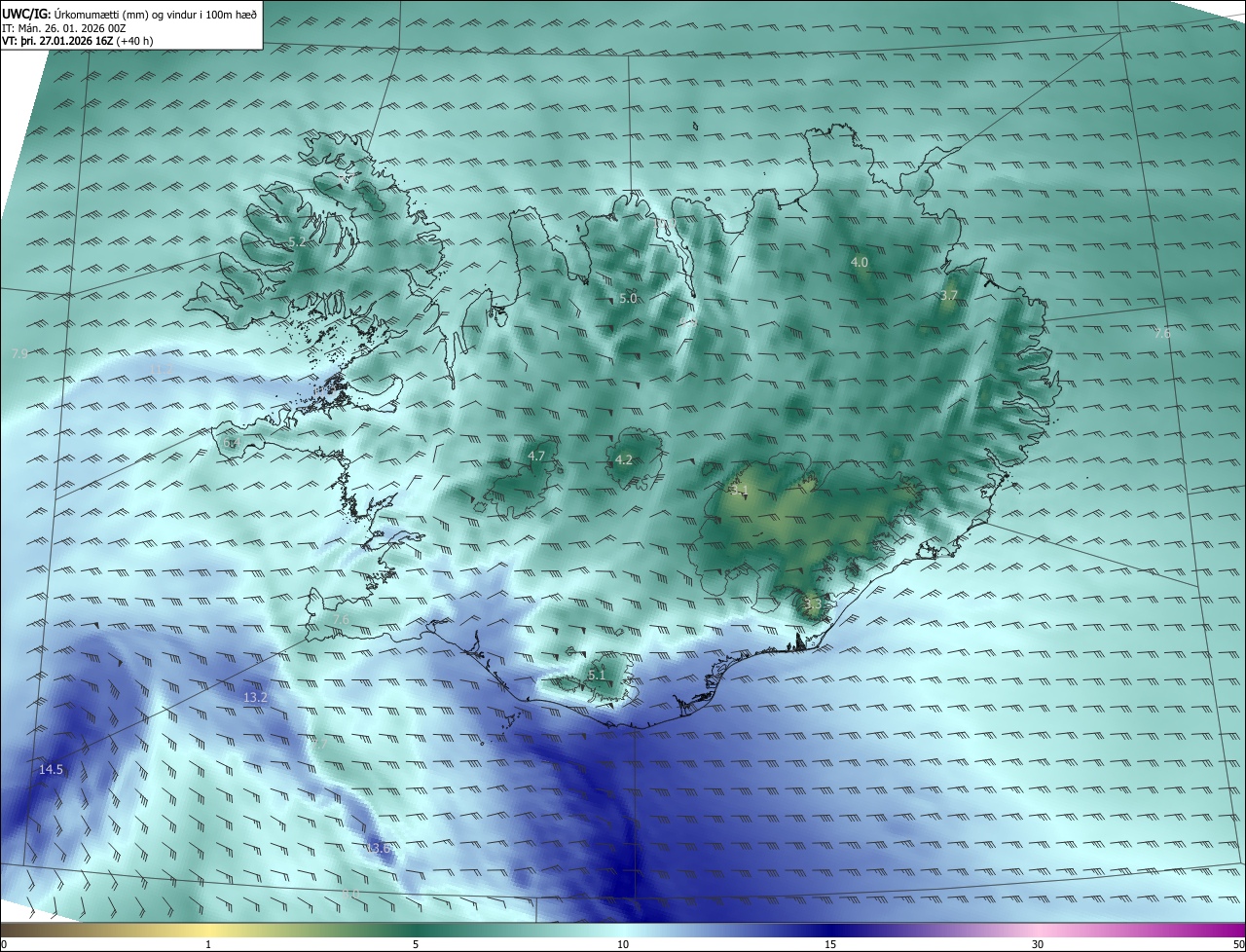Select the 7.9 value at the western map edge
This screenshot has height=952, width=1246.
(19, 354)
